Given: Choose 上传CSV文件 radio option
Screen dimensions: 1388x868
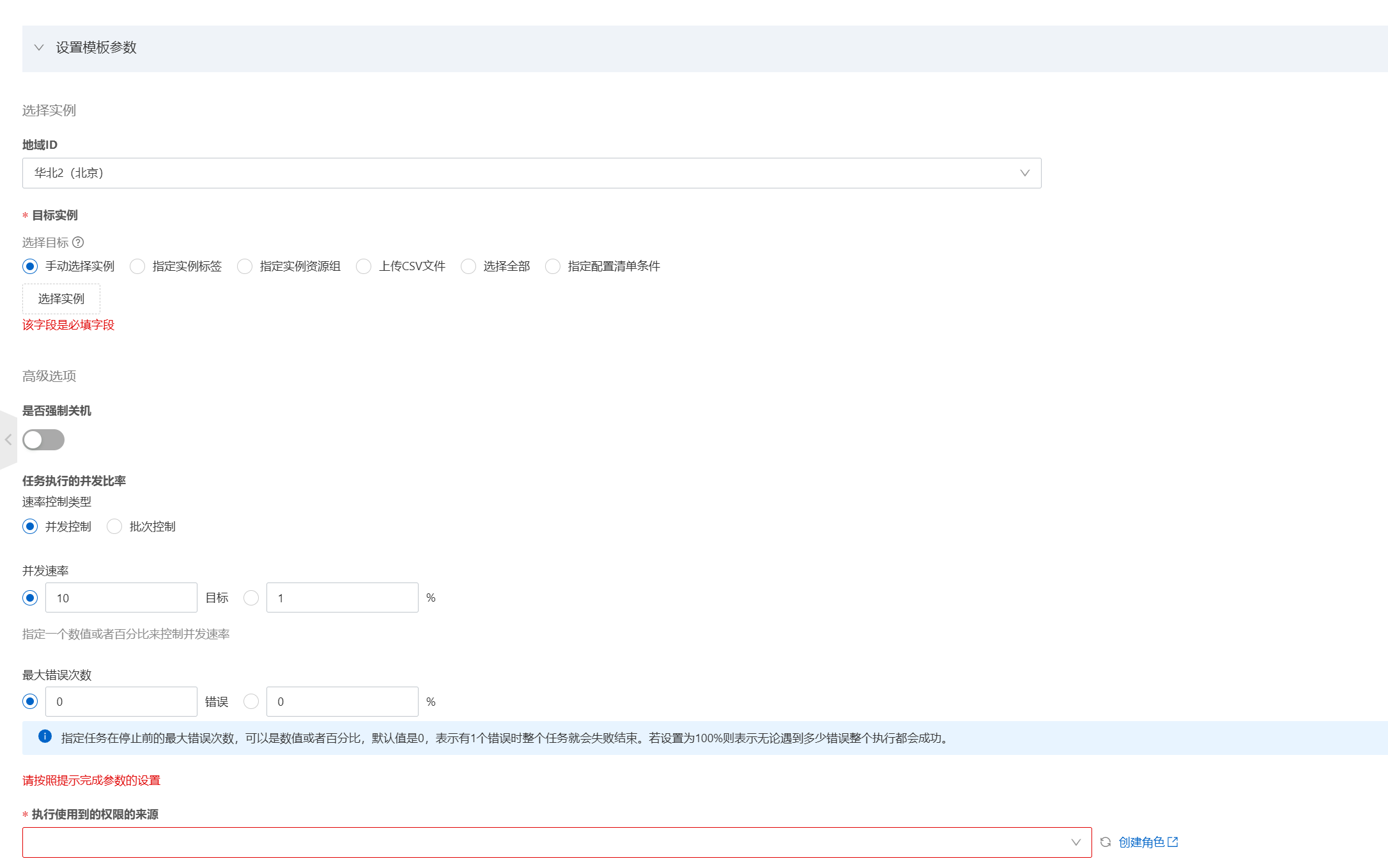Looking at the screenshot, I should [364, 266].
